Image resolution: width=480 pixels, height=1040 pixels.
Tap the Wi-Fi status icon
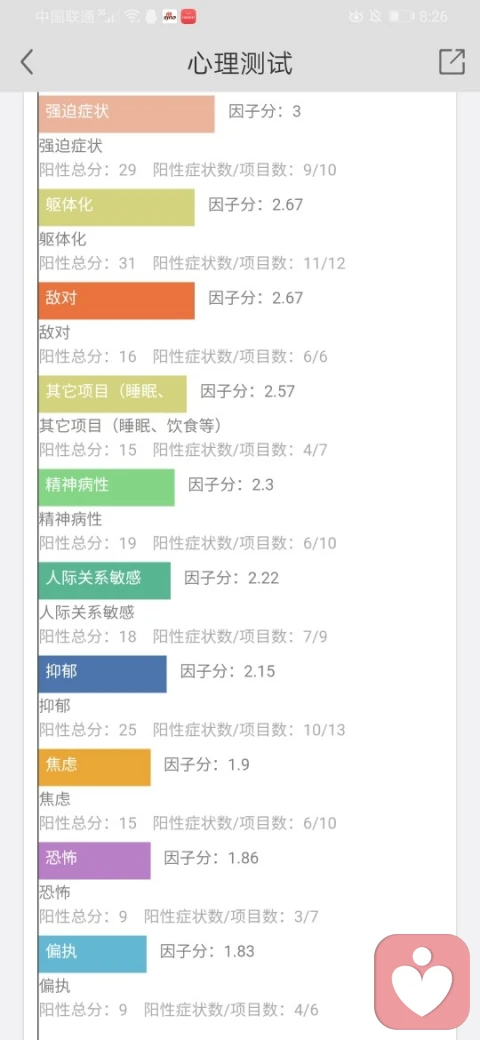click(x=132, y=17)
